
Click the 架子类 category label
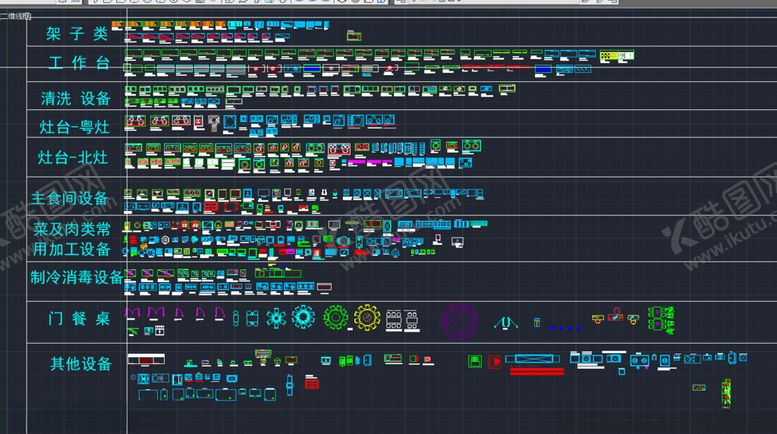point(77,33)
